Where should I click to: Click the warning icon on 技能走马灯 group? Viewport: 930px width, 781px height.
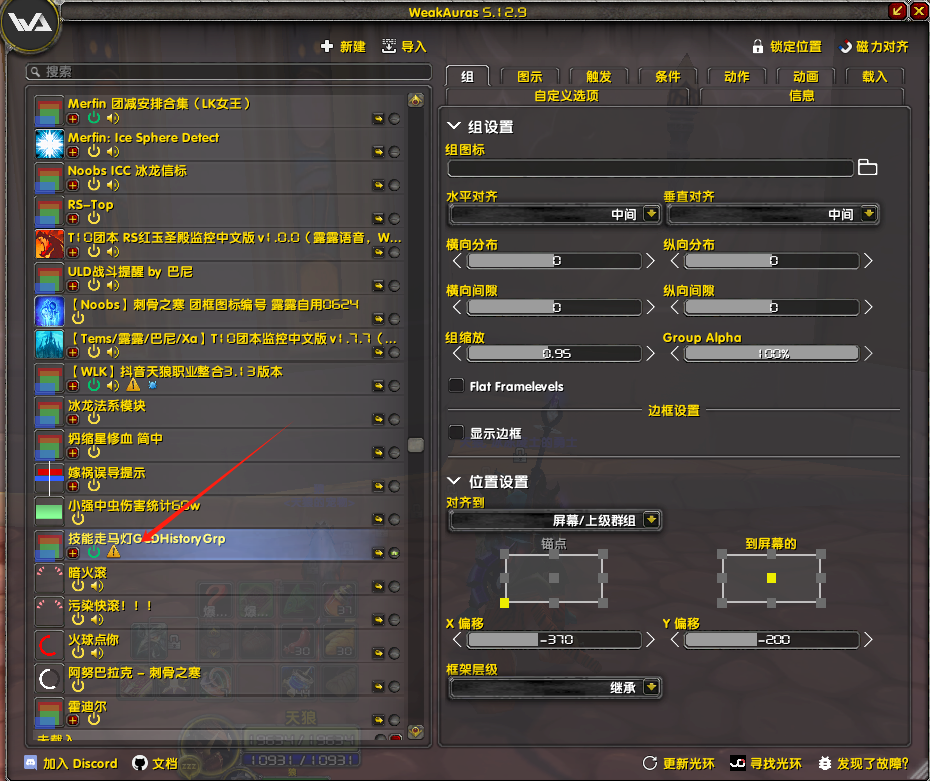point(113,552)
